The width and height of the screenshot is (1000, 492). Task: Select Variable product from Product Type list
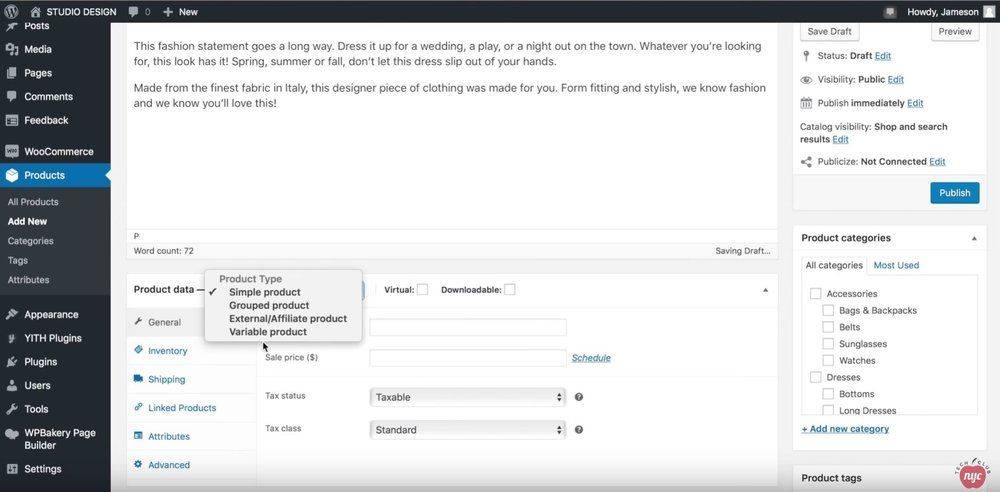[267, 332]
